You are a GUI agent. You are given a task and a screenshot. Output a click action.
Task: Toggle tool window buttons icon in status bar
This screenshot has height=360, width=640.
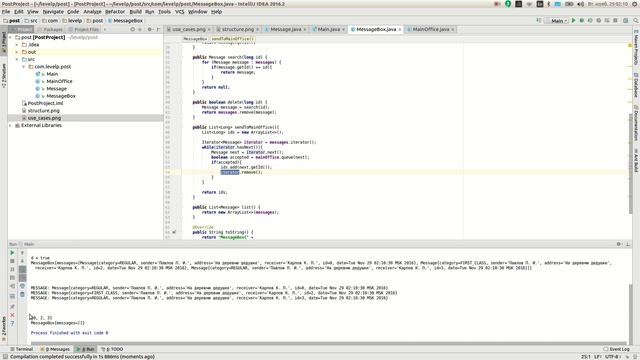pyautogui.click(x=4, y=356)
